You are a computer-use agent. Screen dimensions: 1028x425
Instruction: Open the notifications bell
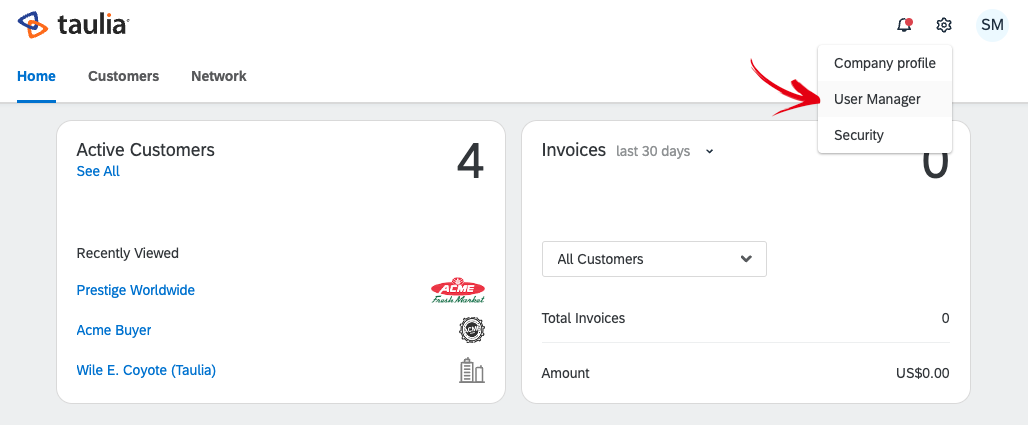coord(904,25)
